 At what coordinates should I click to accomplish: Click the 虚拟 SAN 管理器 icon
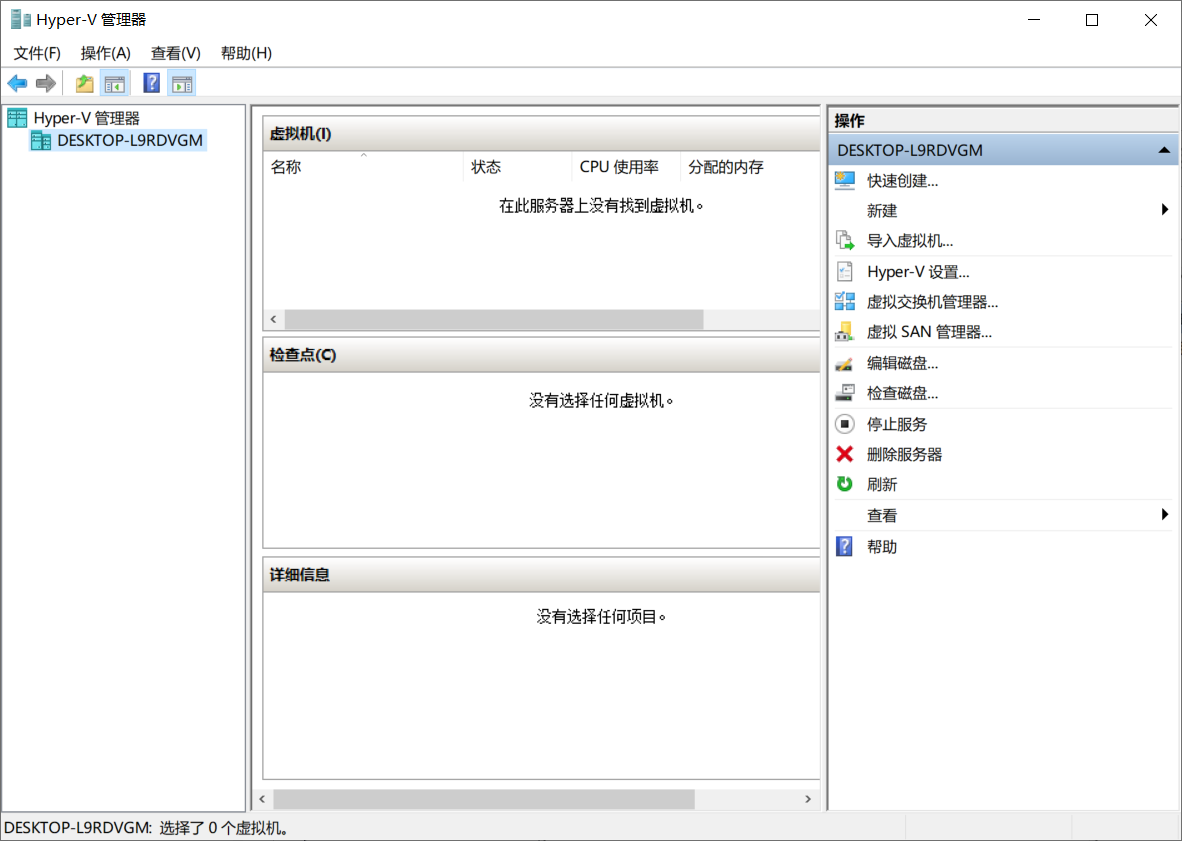pyautogui.click(x=845, y=332)
